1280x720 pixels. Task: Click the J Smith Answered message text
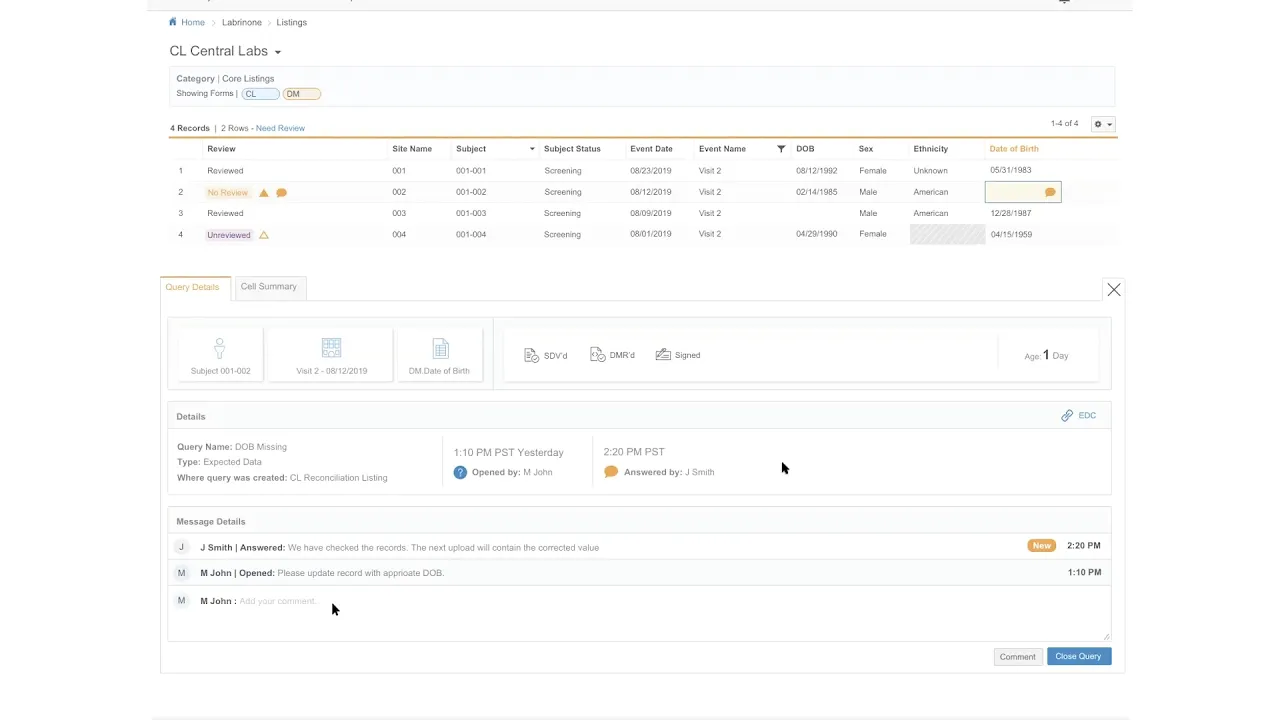[x=399, y=548]
